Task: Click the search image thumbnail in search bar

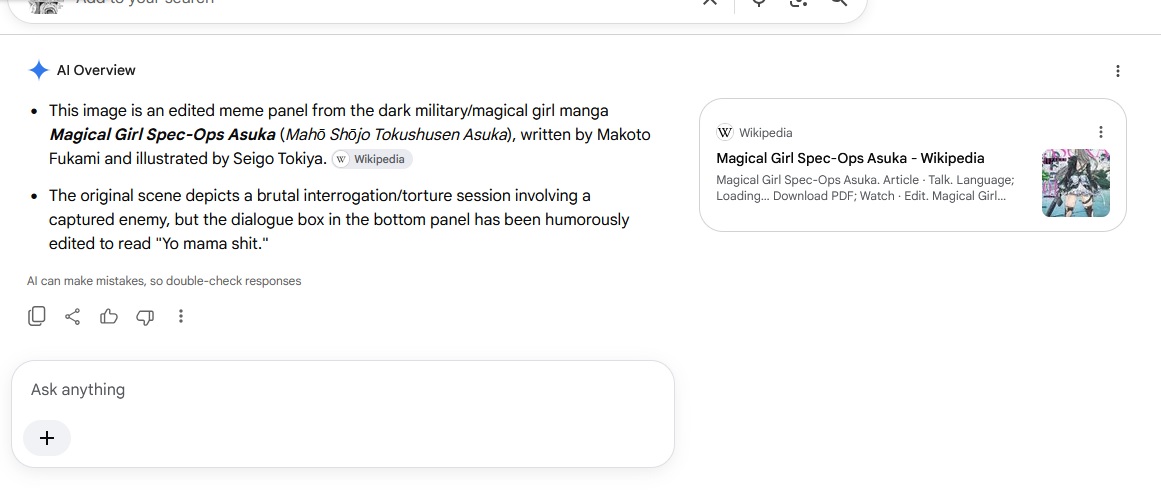Action: tap(45, 4)
